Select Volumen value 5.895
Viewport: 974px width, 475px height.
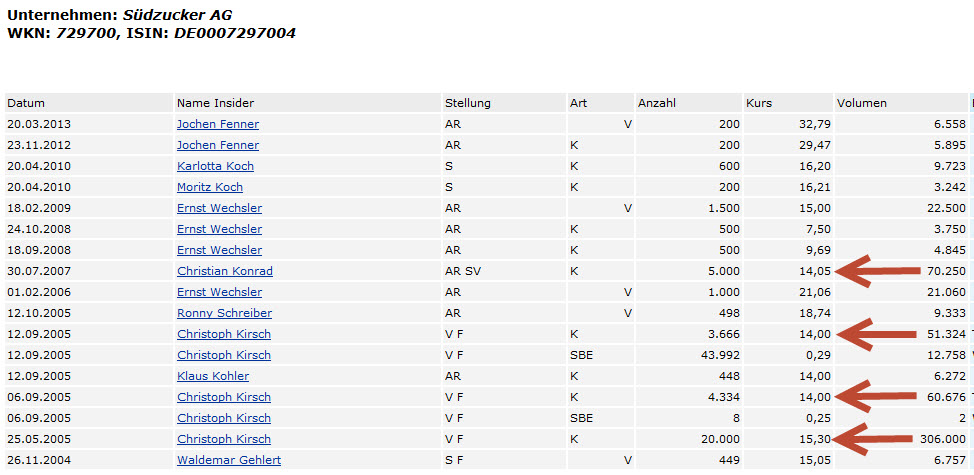[950, 145]
